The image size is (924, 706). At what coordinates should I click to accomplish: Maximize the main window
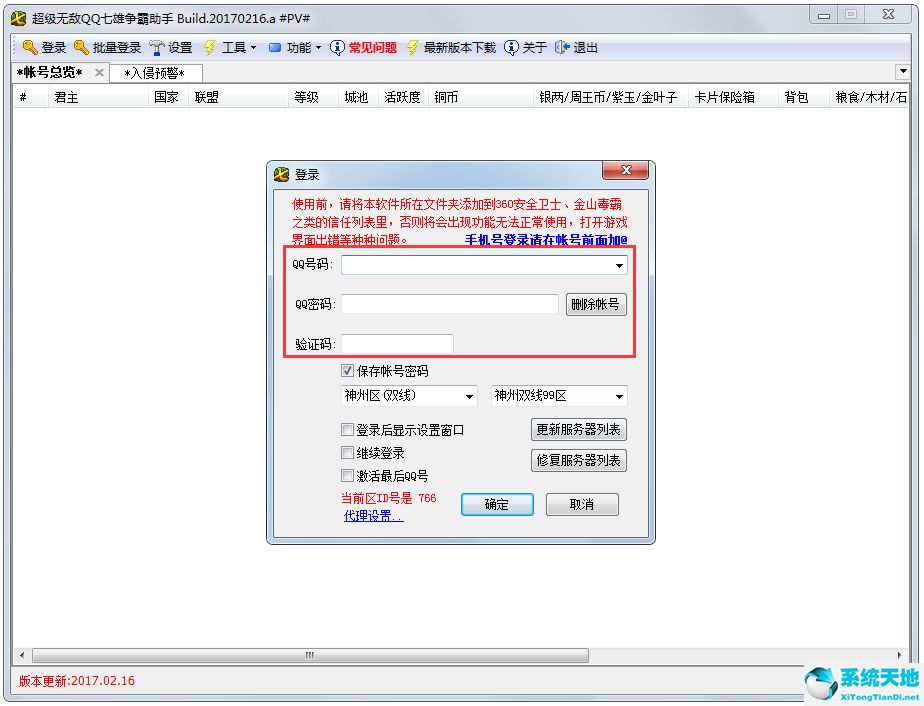(850, 15)
